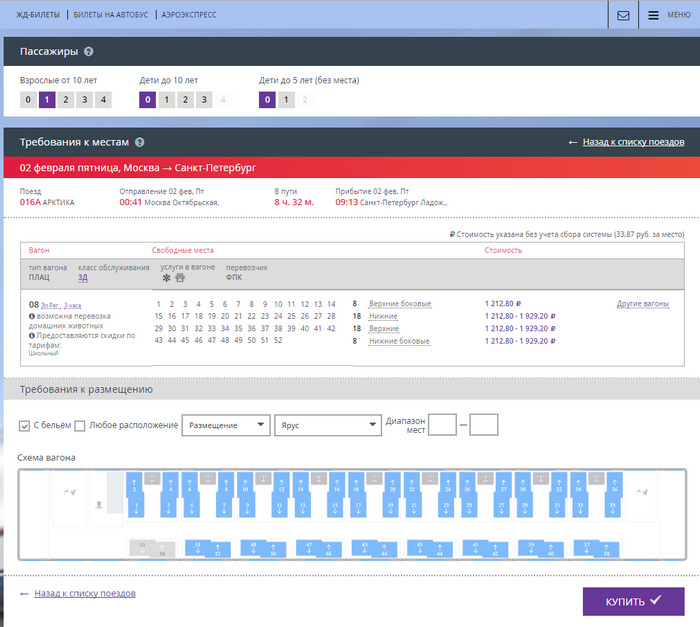700x627 pixels.
Task: Select side seat 41 on wagon scheme
Action: pos(474,548)
